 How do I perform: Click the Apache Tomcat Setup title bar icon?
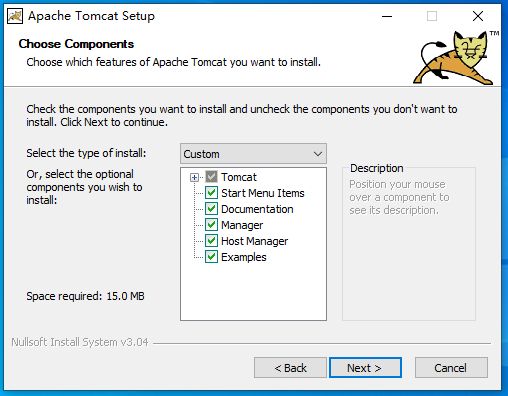click(15, 16)
